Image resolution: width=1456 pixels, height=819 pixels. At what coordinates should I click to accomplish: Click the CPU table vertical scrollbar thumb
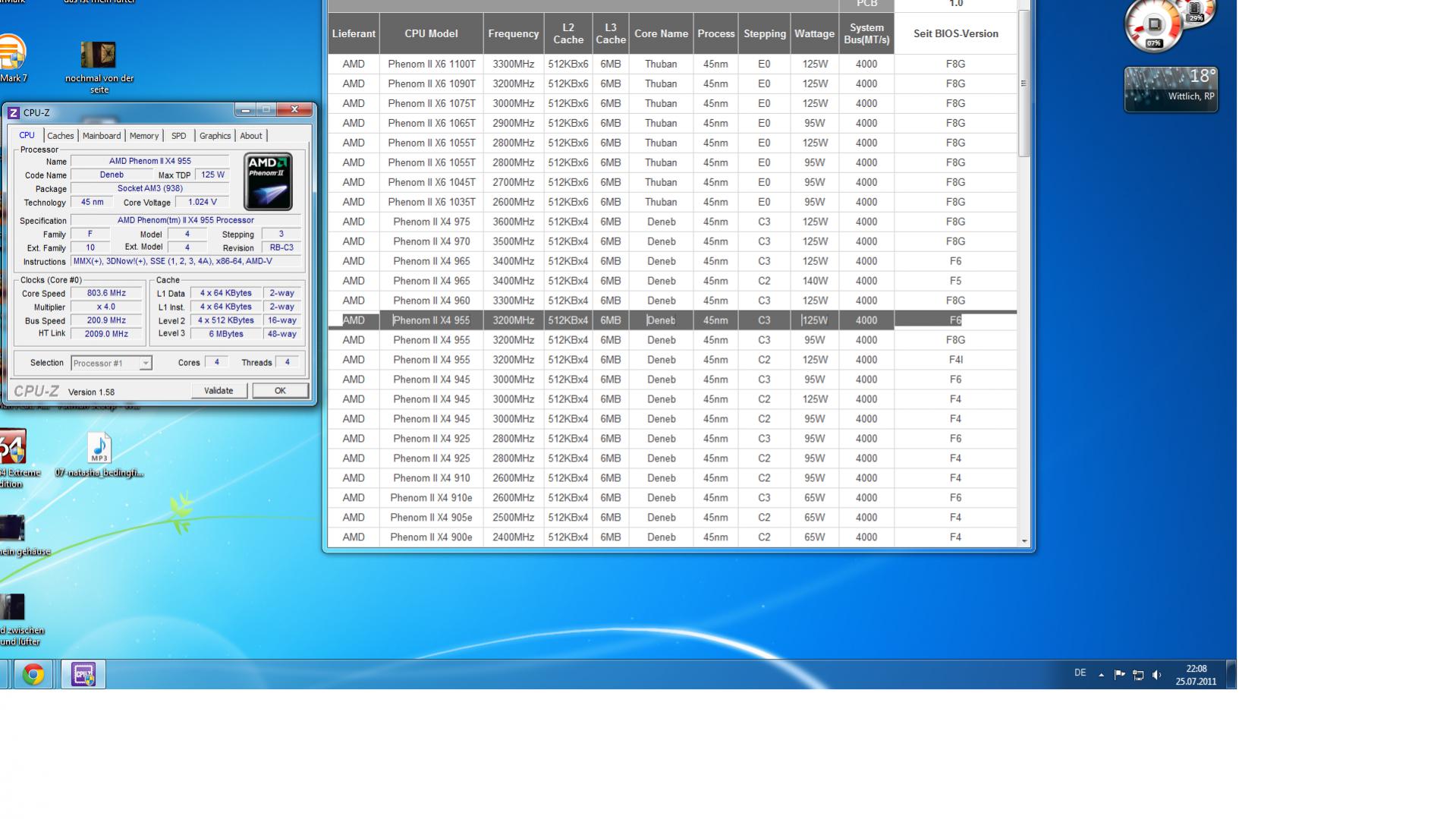point(1024,83)
